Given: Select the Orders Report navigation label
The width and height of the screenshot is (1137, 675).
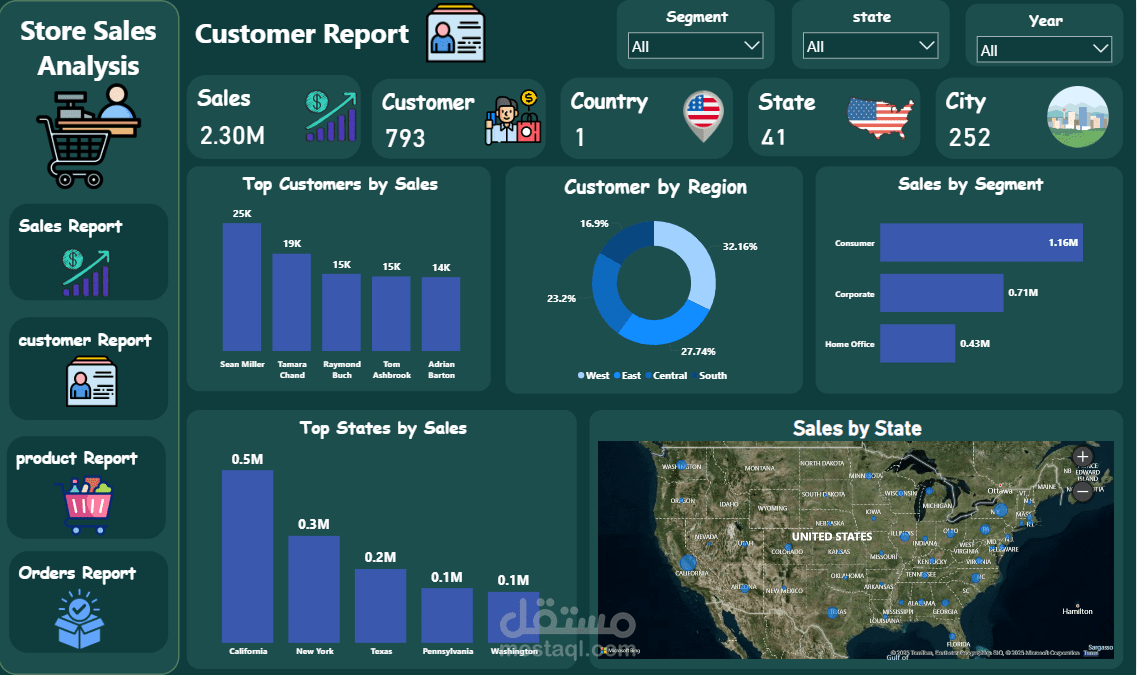Looking at the screenshot, I should pos(77,573).
